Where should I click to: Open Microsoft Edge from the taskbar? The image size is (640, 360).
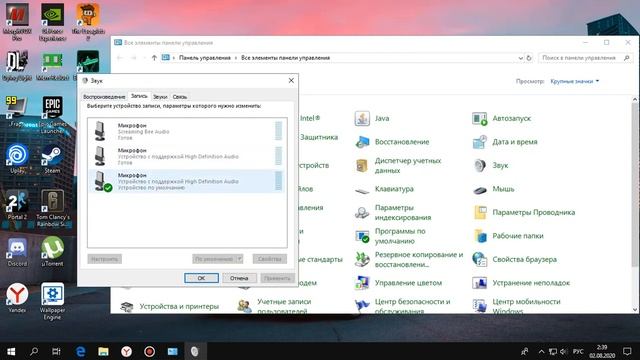point(80,351)
